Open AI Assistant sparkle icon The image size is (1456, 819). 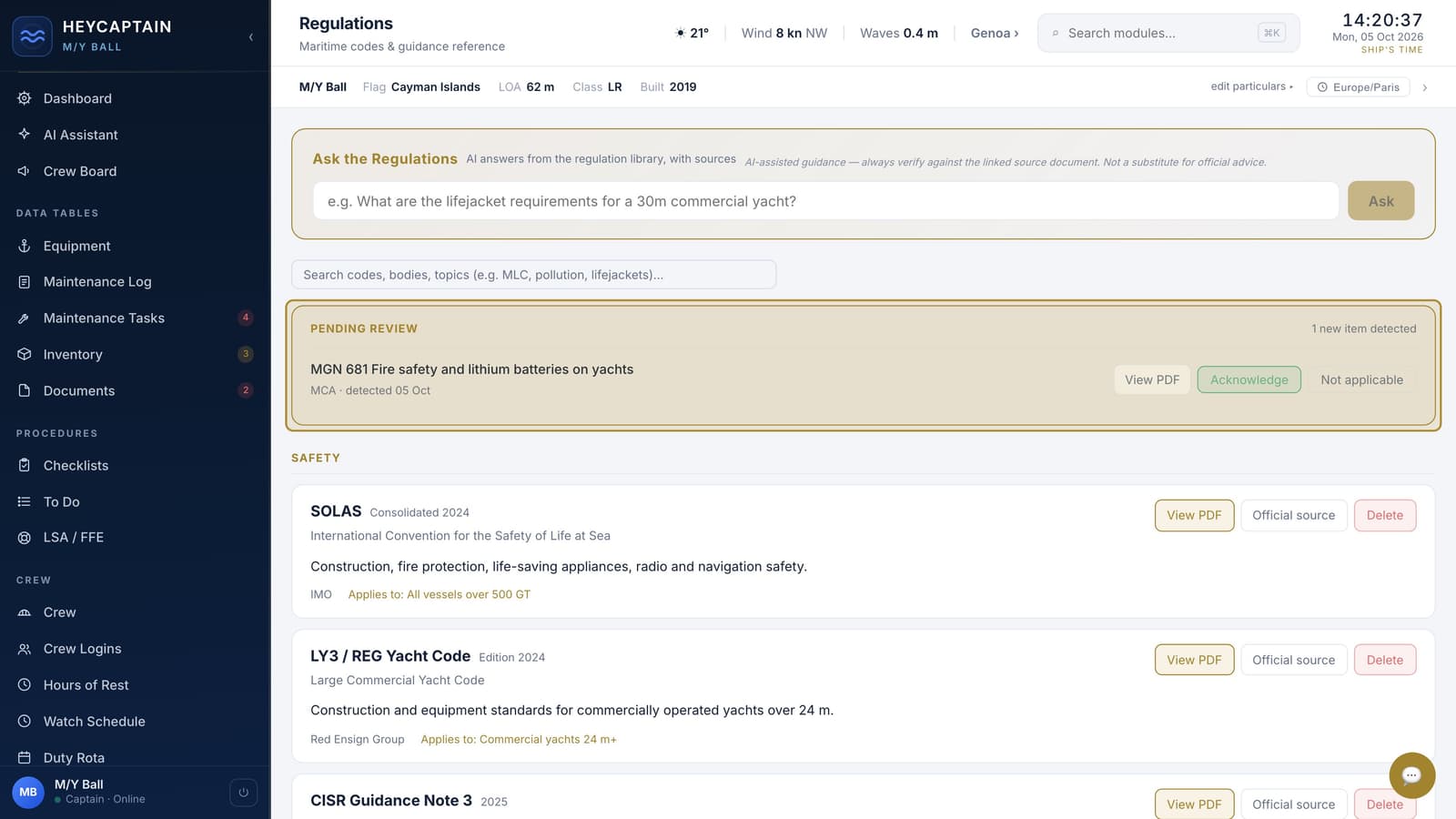click(25, 135)
